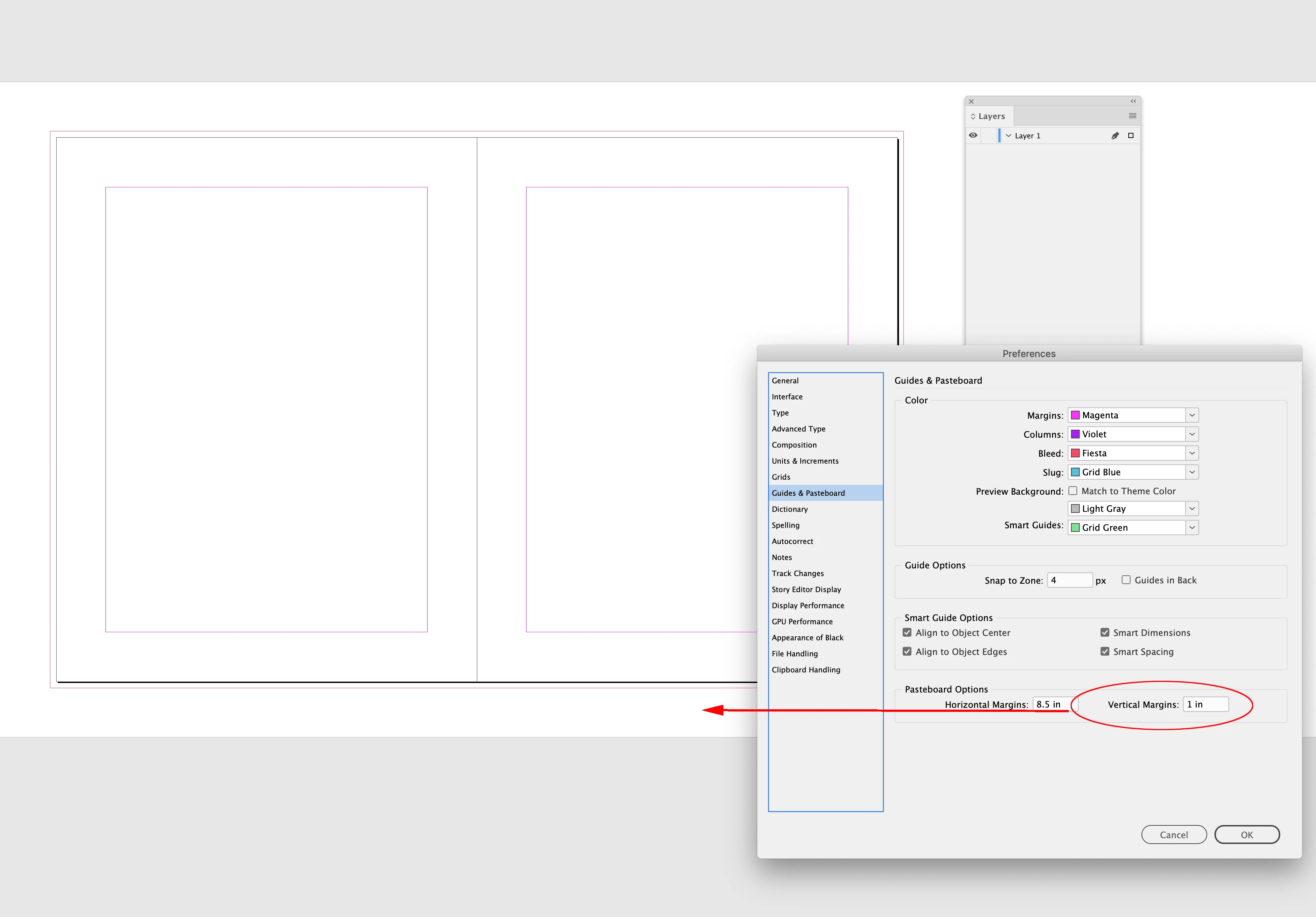Uncheck Align to Object Center
The height and width of the screenshot is (917, 1316).
(x=907, y=633)
